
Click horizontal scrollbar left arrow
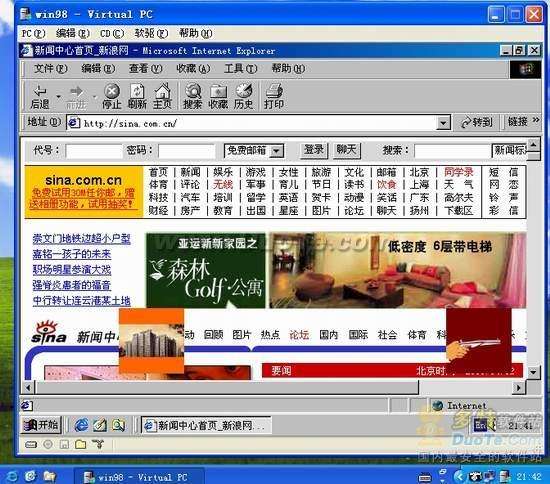tap(29, 388)
